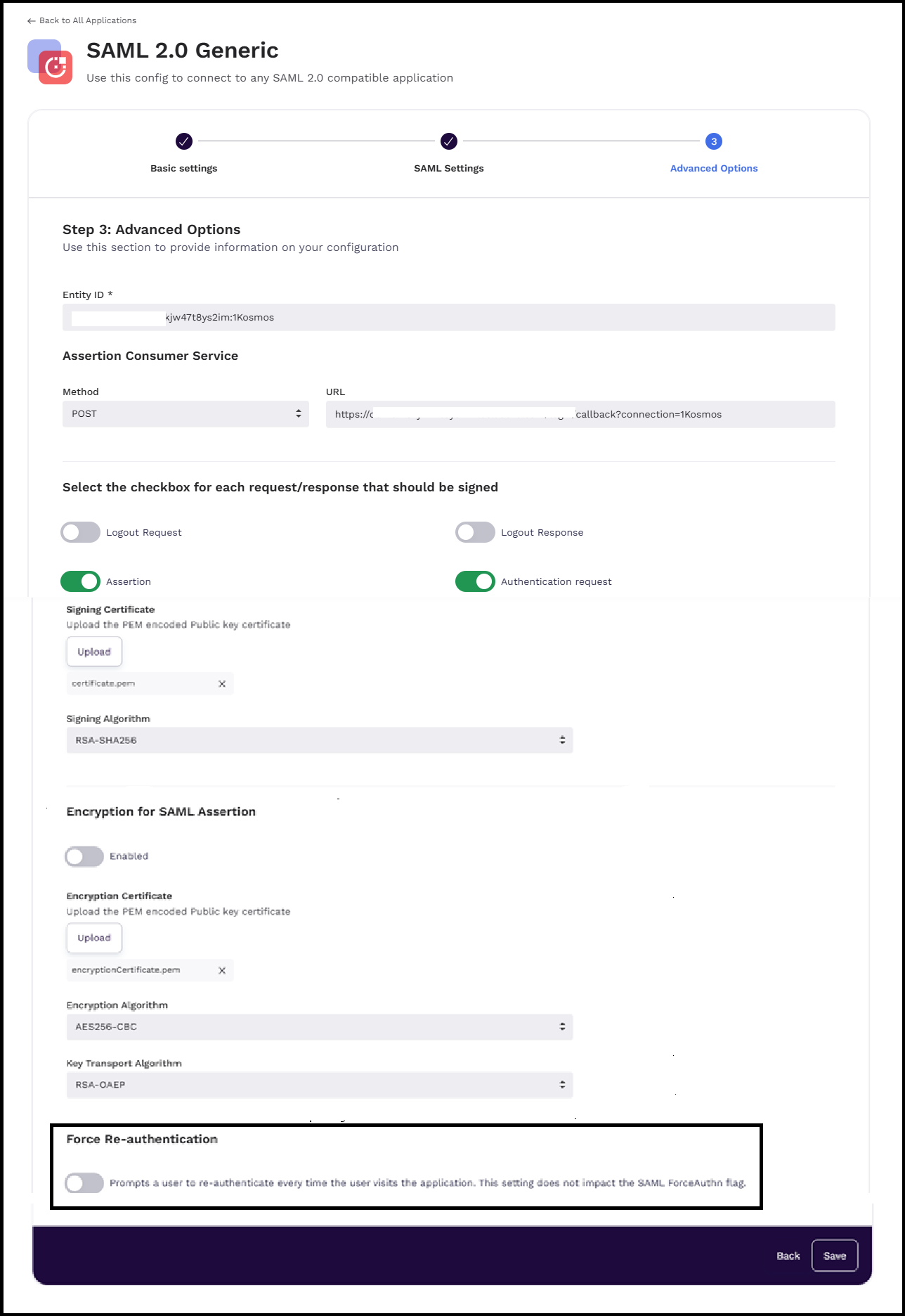Remove the certificate.pem file with X icon
This screenshot has height=1316, width=905.
click(222, 684)
